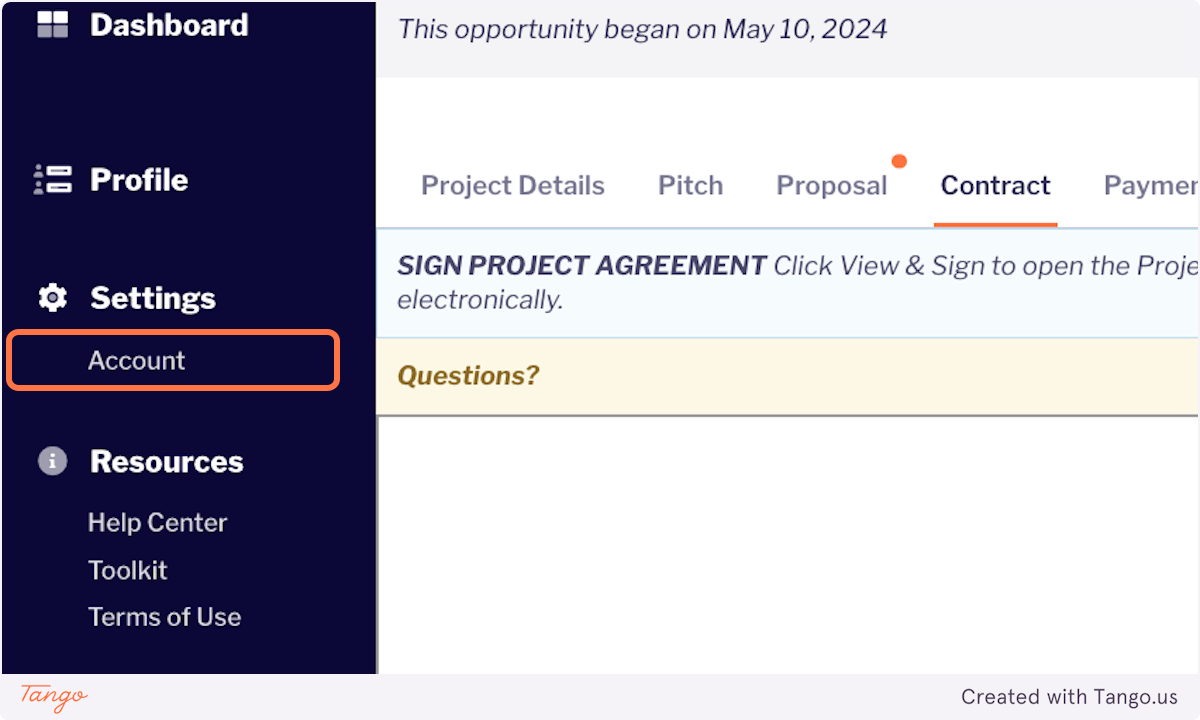Select the Resources sidebar heading
Screen dimensions: 1200x720
click(x=167, y=461)
